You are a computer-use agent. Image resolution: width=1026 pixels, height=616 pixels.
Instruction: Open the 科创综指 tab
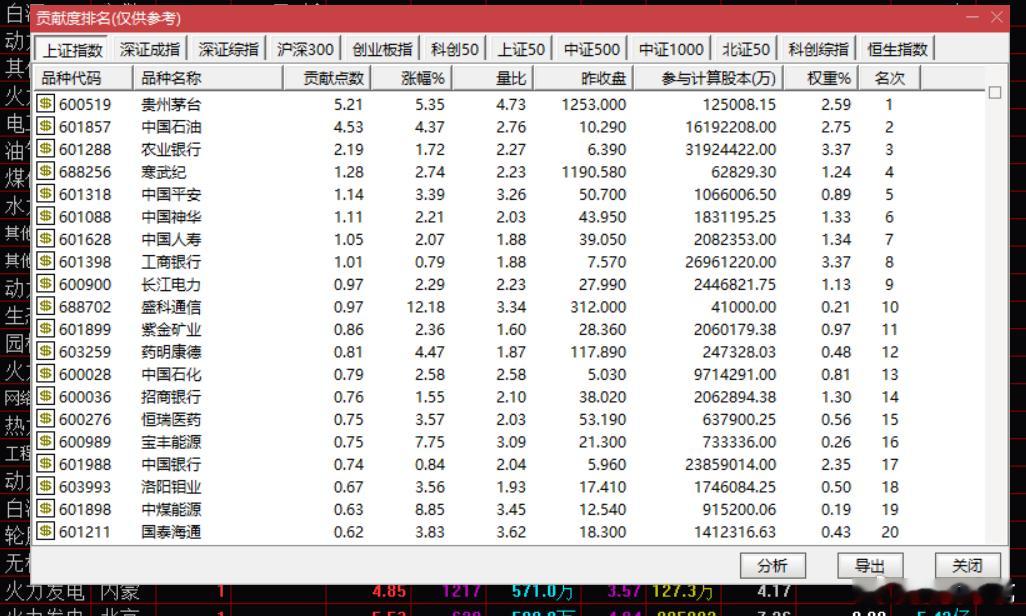[x=818, y=49]
